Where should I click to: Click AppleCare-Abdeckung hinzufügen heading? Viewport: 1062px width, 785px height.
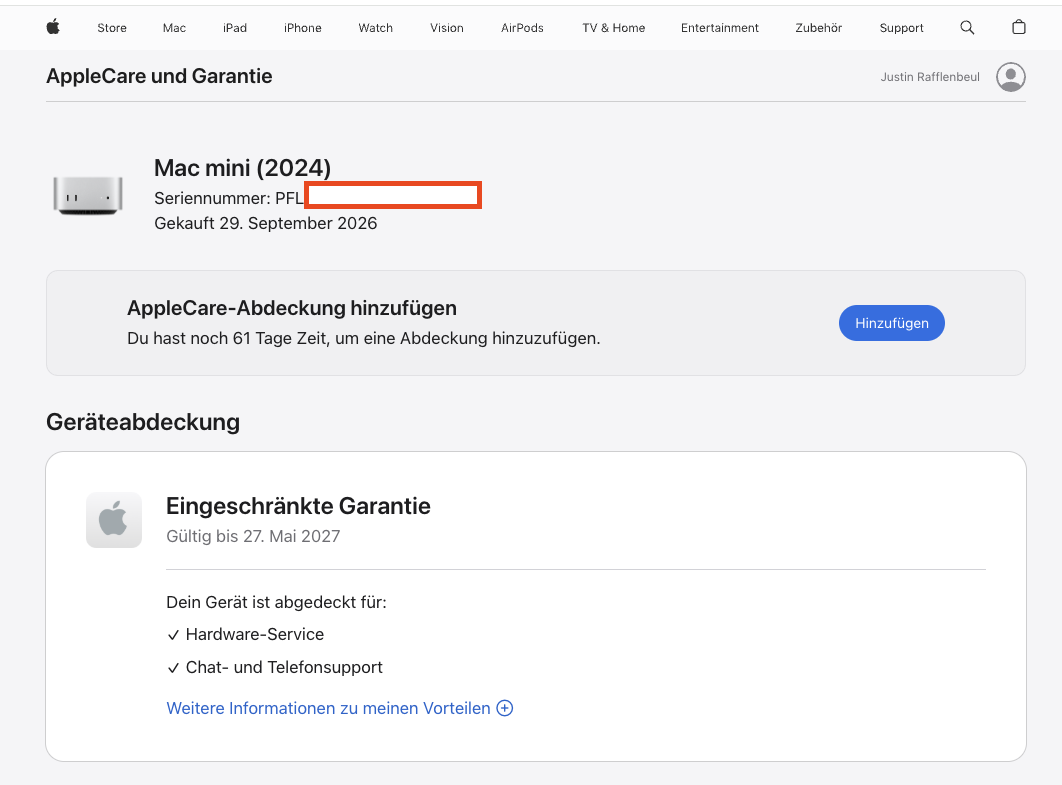[292, 307]
